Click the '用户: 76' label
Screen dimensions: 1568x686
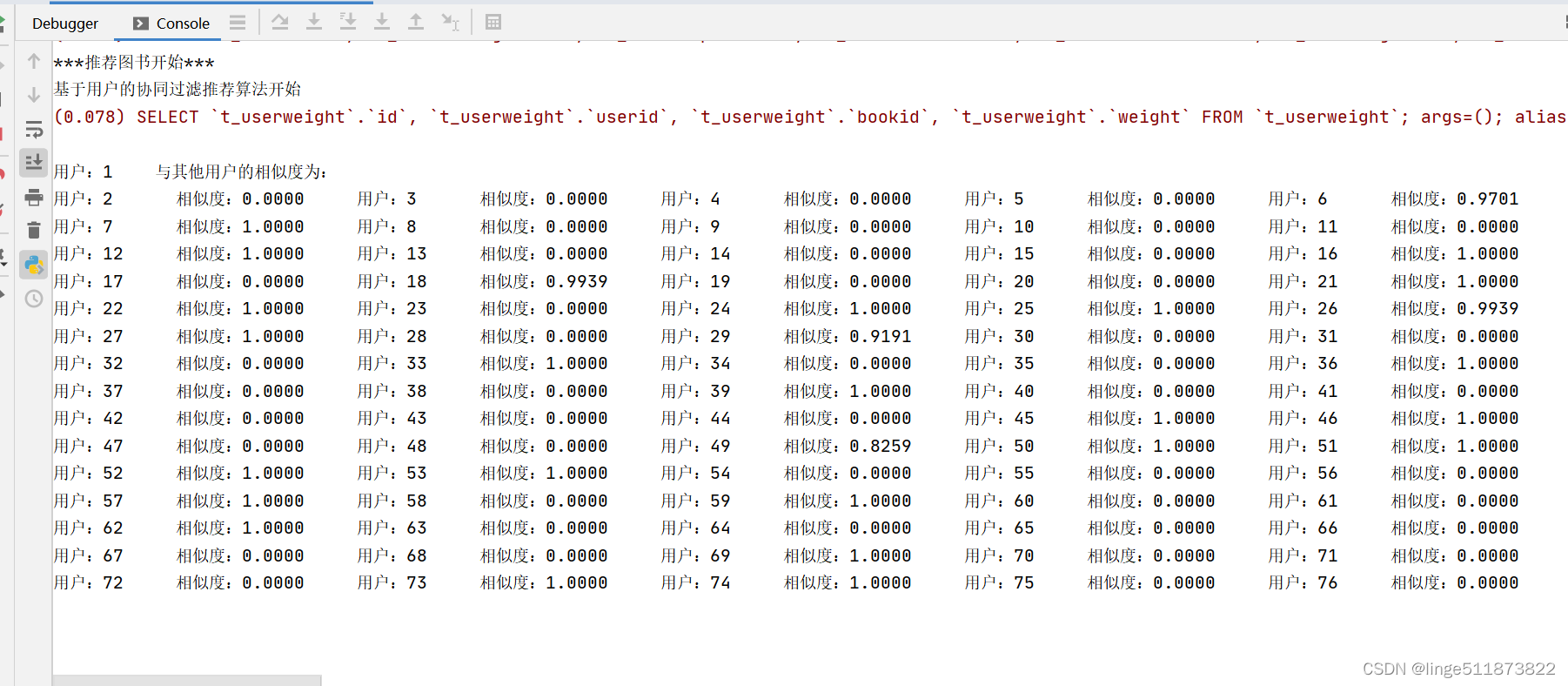[x=1303, y=582]
